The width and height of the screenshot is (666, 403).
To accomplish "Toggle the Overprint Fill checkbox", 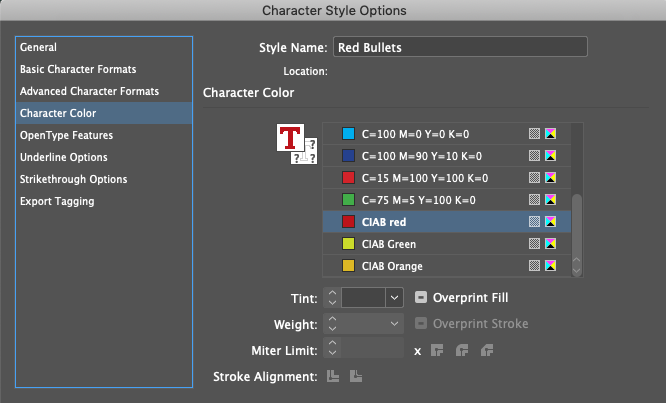I will (x=421, y=297).
